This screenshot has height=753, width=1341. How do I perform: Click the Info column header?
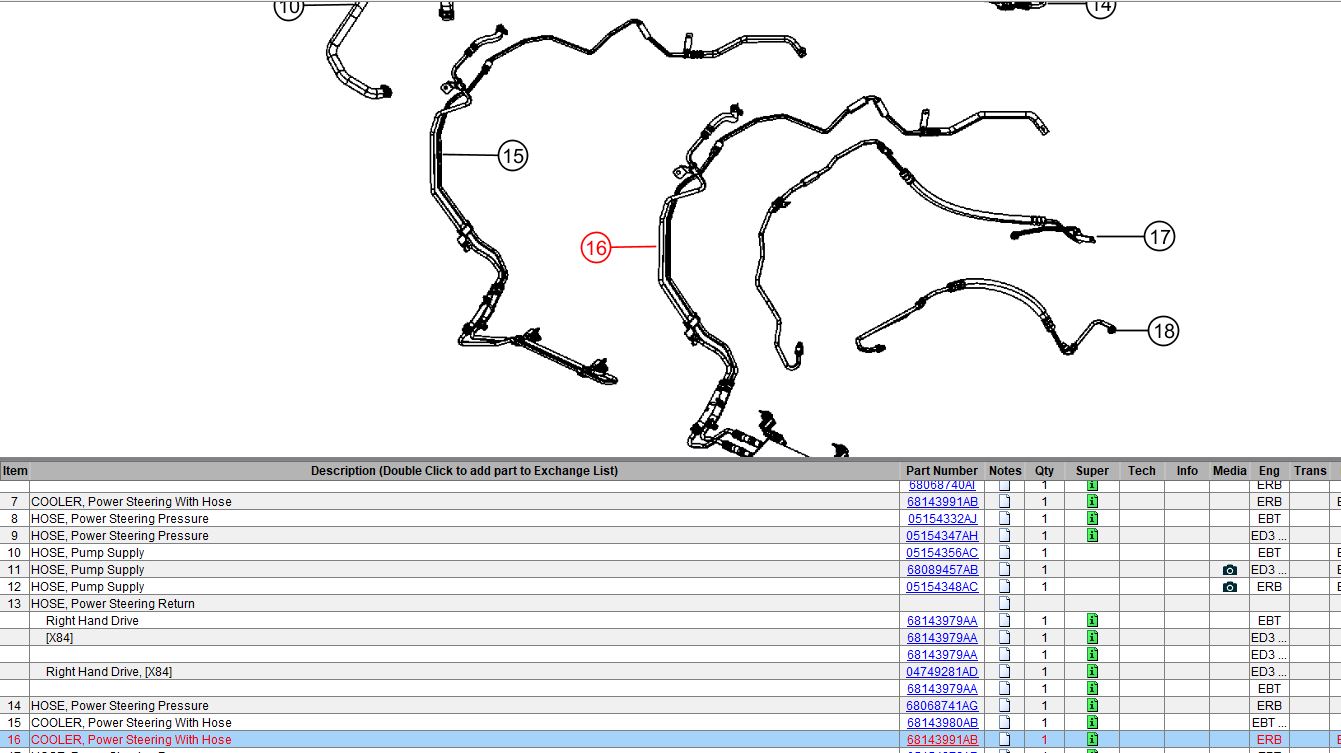click(x=1187, y=471)
